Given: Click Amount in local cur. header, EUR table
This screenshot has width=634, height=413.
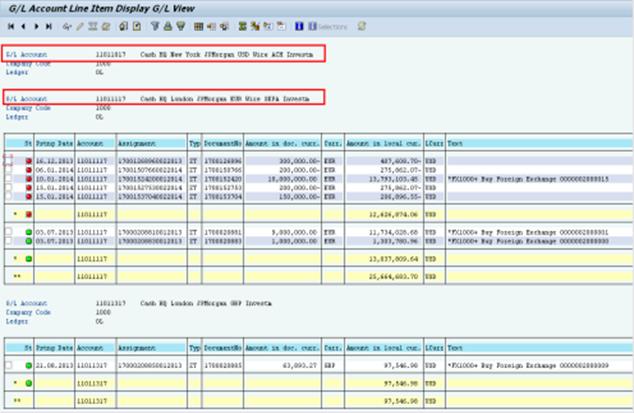Looking at the screenshot, I should pyautogui.click(x=384, y=144).
